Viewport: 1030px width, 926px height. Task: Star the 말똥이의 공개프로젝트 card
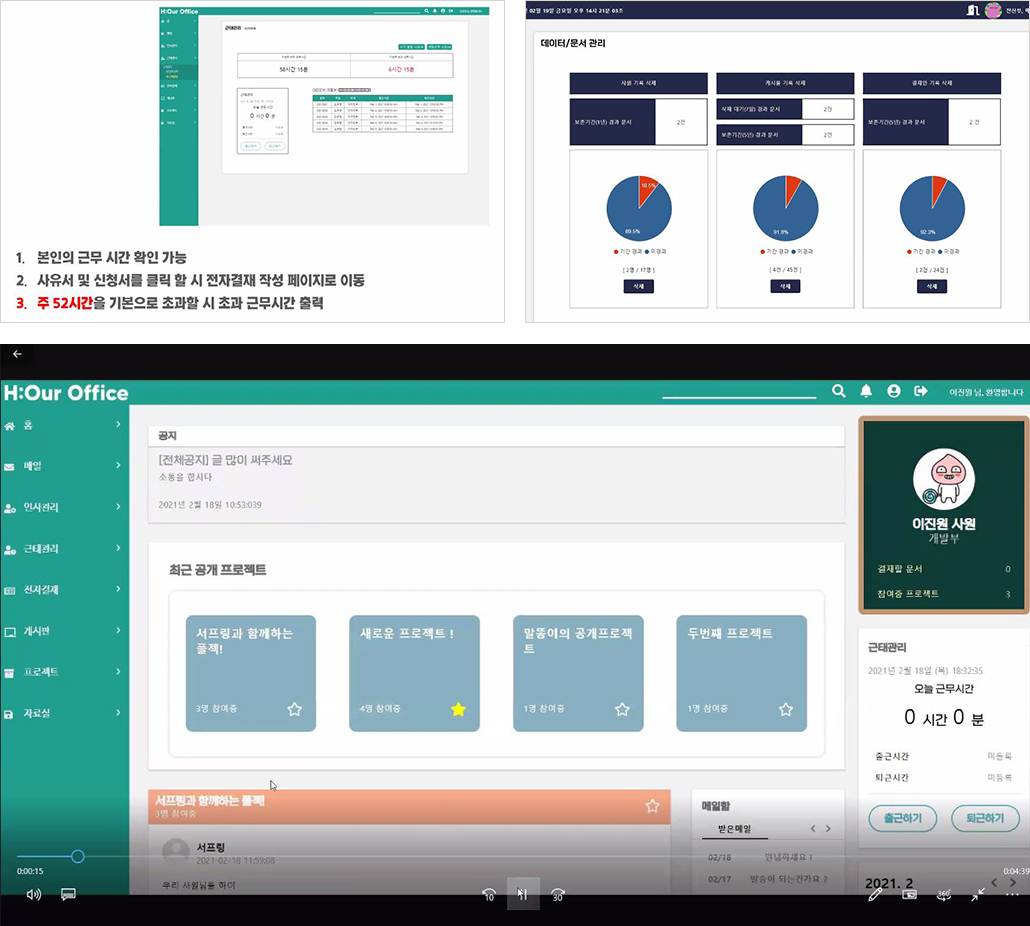(x=622, y=709)
